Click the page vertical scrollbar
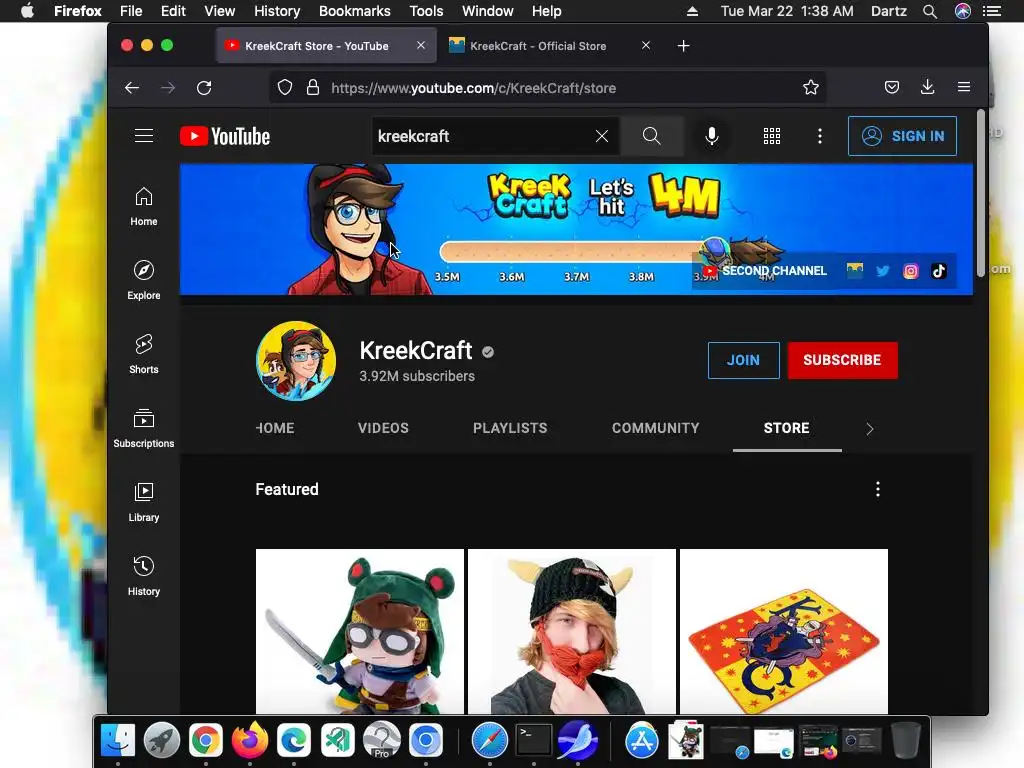 [980, 193]
